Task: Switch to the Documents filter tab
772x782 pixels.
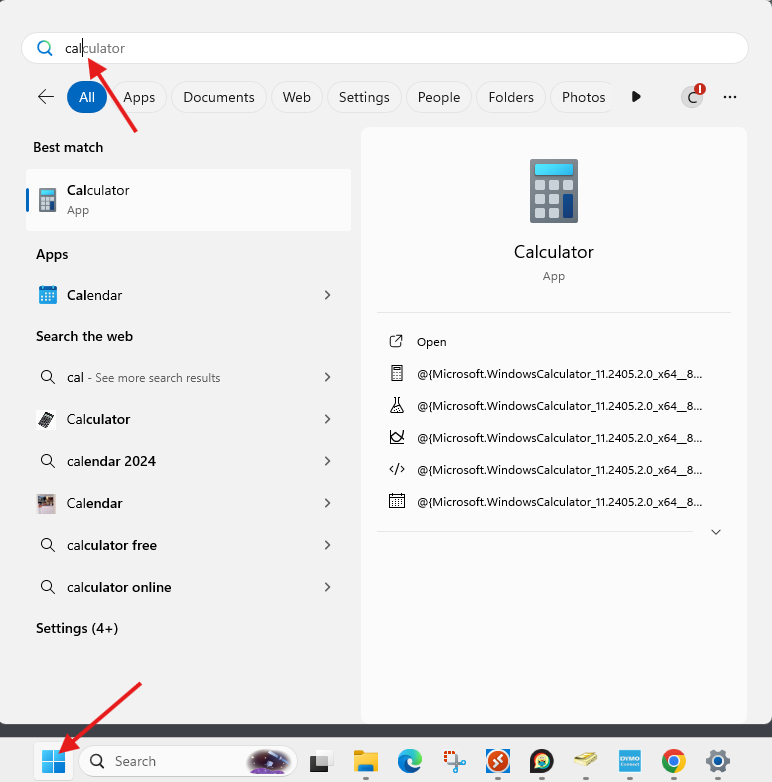Action: click(x=219, y=97)
